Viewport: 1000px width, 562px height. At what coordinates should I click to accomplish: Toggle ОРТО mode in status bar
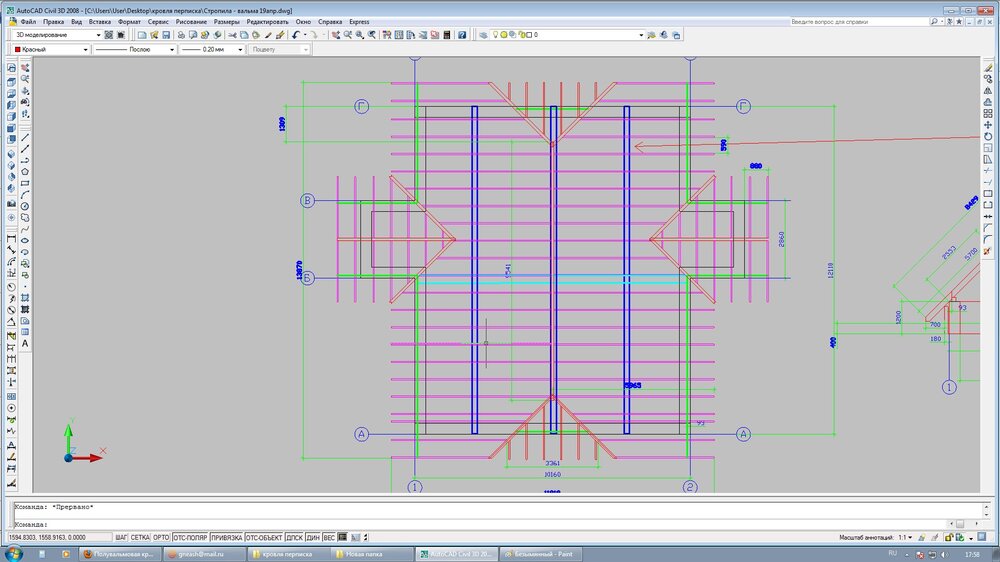[161, 538]
